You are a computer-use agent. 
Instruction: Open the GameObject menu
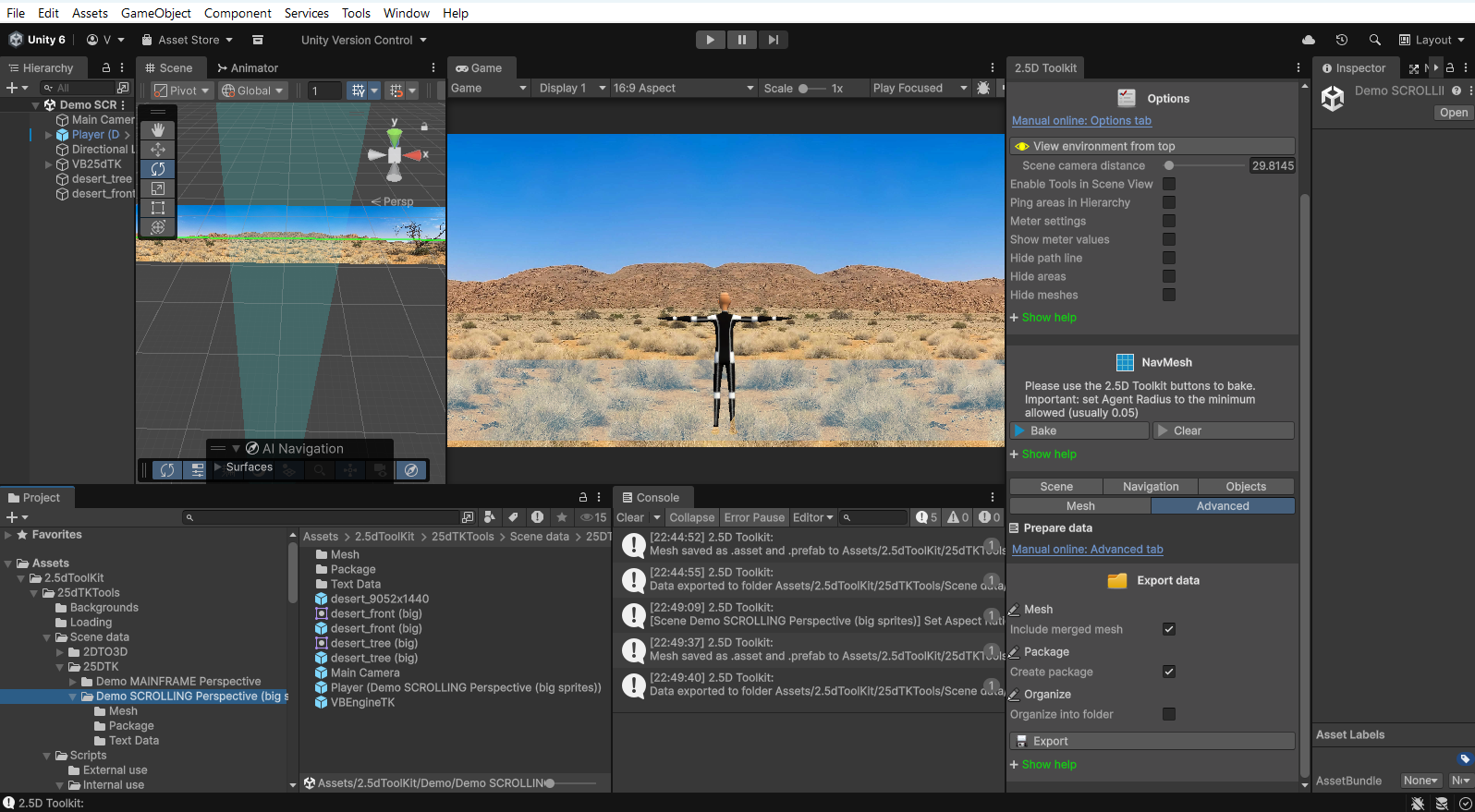[x=155, y=13]
